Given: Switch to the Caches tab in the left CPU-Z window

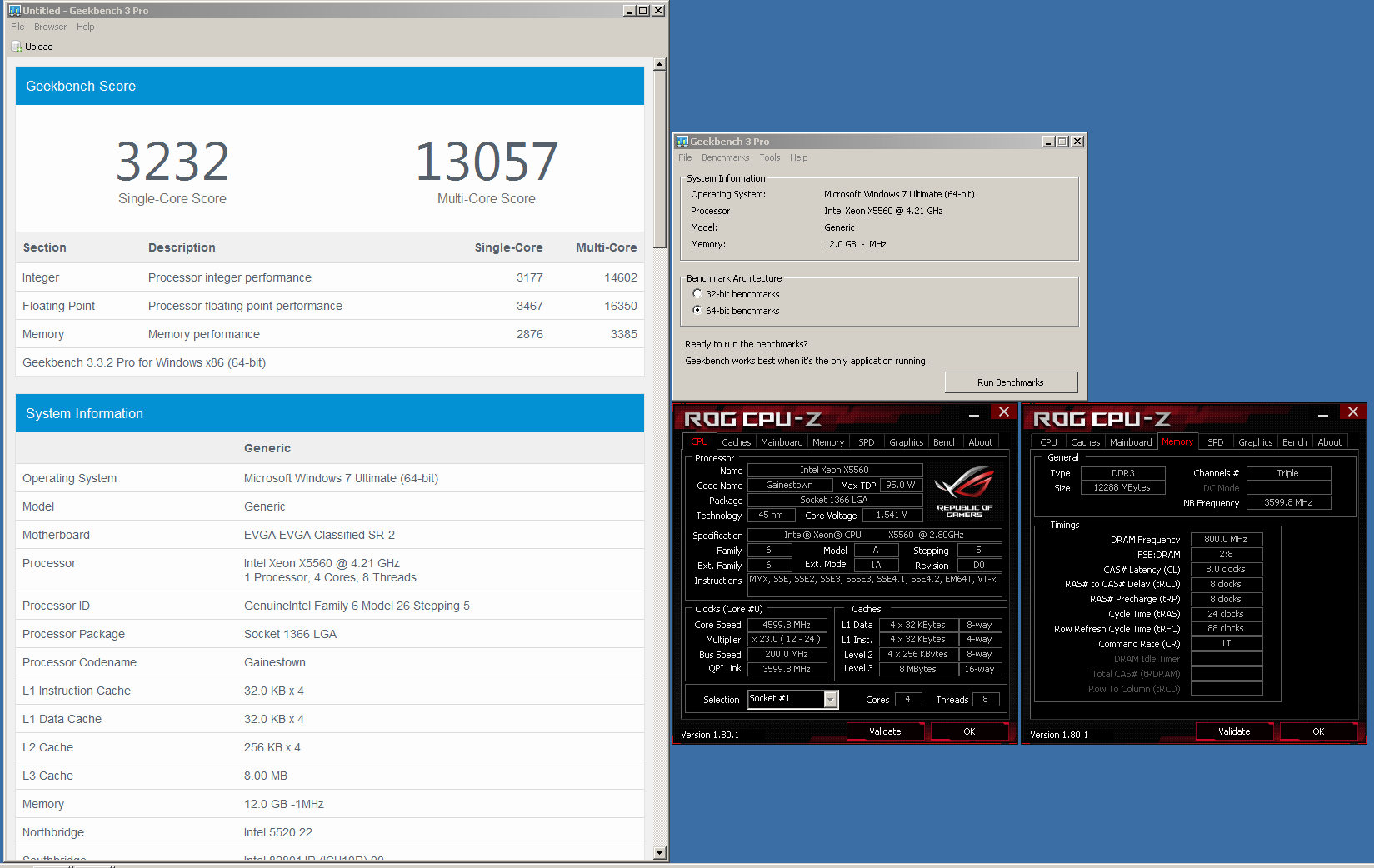Looking at the screenshot, I should [x=736, y=442].
